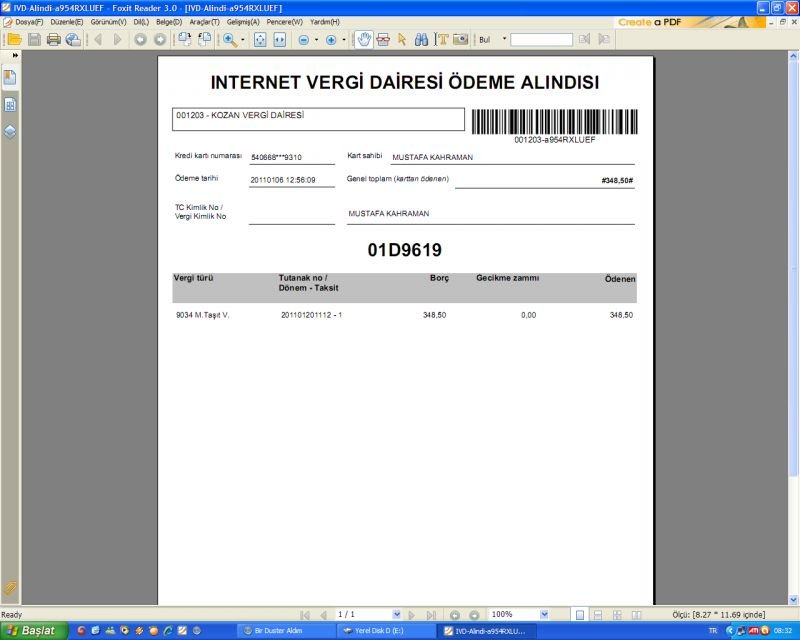Open the 100% zoom level dropdown
The width and height of the screenshot is (800, 640).
tap(544, 614)
